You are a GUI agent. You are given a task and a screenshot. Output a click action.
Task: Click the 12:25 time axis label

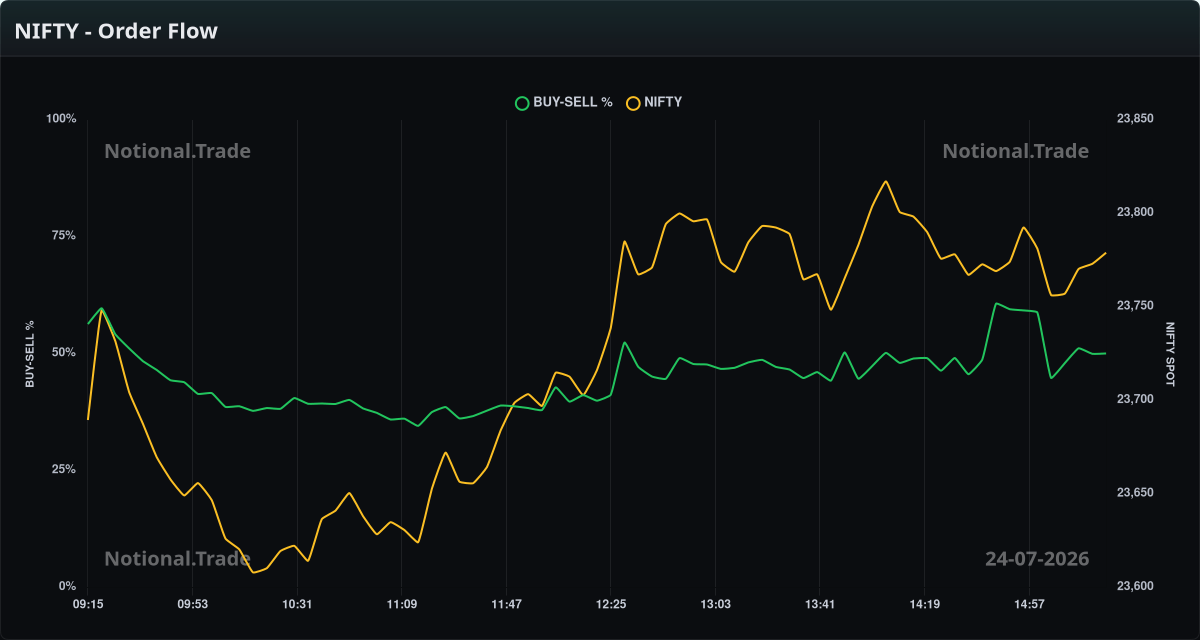(610, 604)
